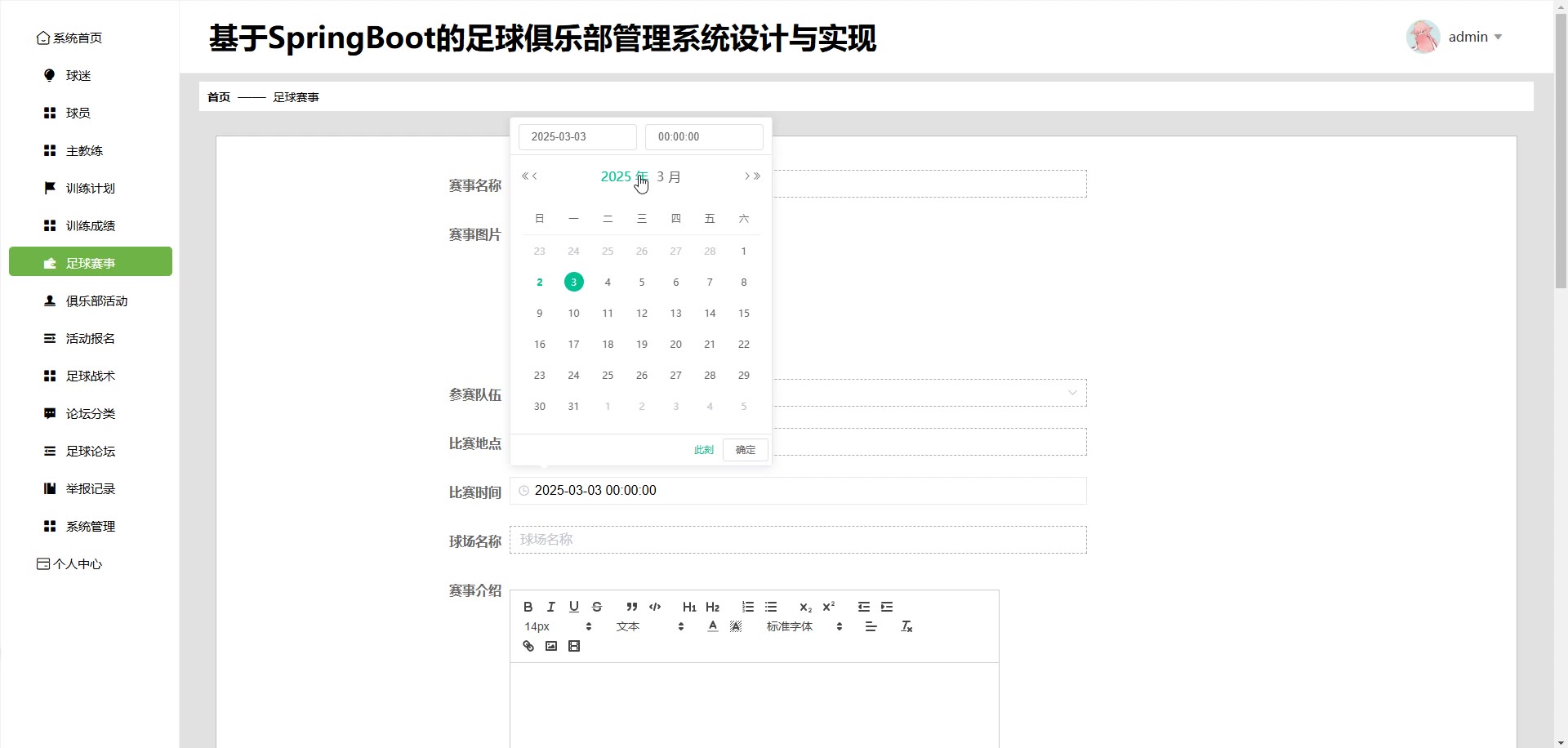Pick the text background color
The height and width of the screenshot is (748, 1568).
tap(736, 626)
